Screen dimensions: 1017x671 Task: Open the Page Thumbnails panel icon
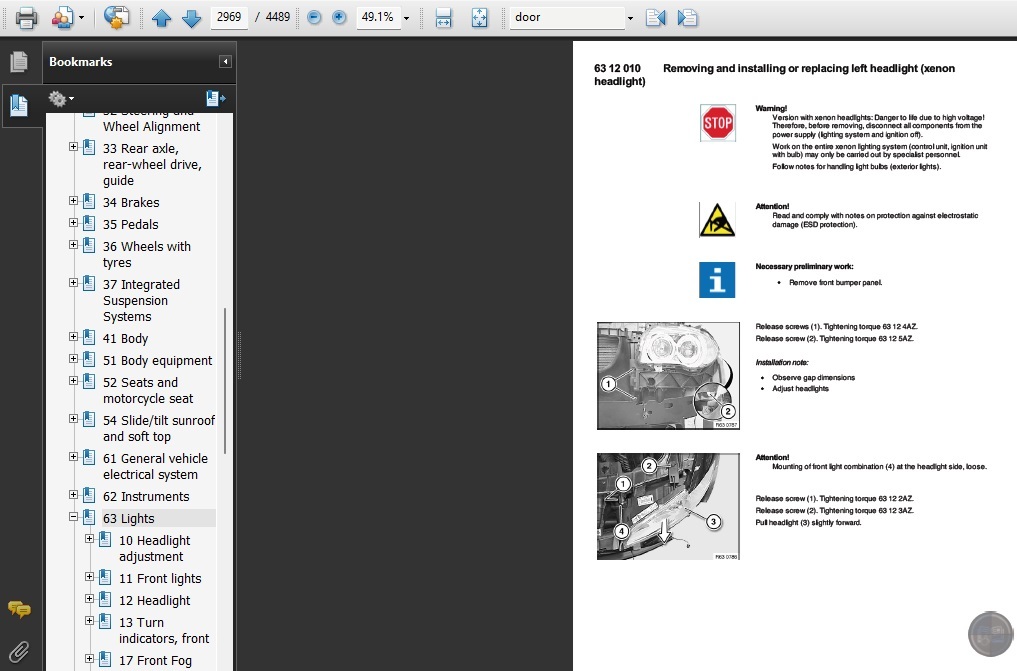pyautogui.click(x=19, y=62)
